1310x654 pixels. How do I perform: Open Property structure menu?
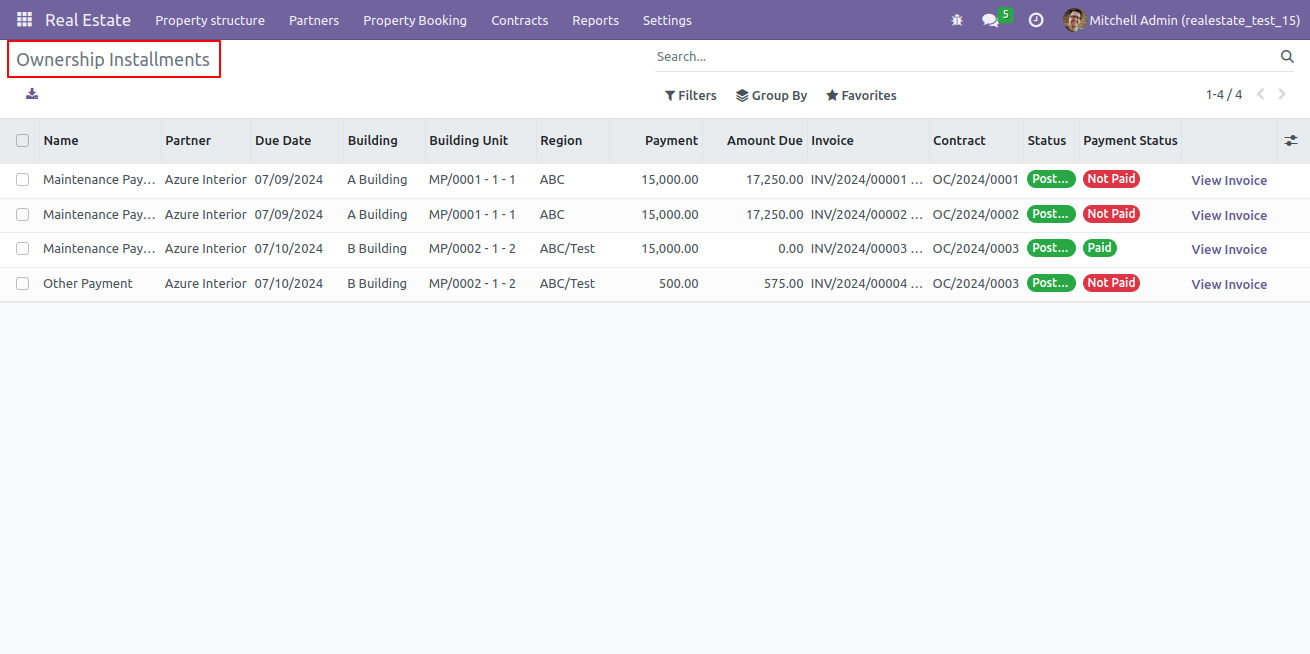coord(210,20)
